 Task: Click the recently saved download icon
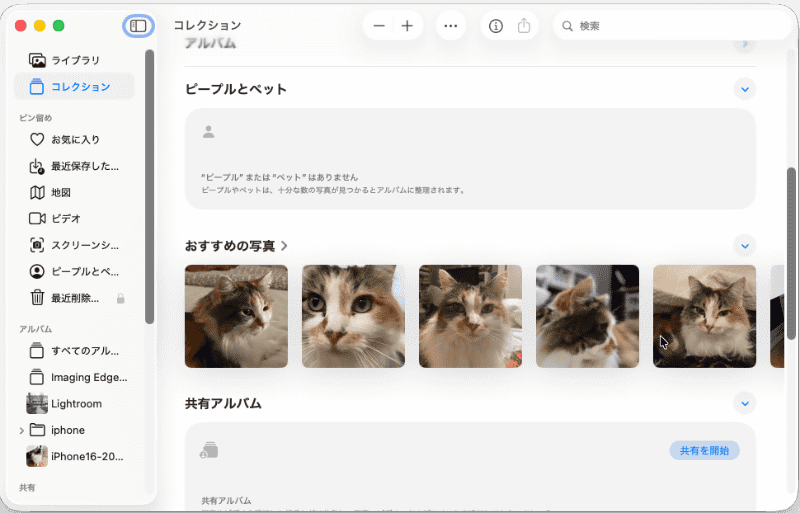click(37, 166)
